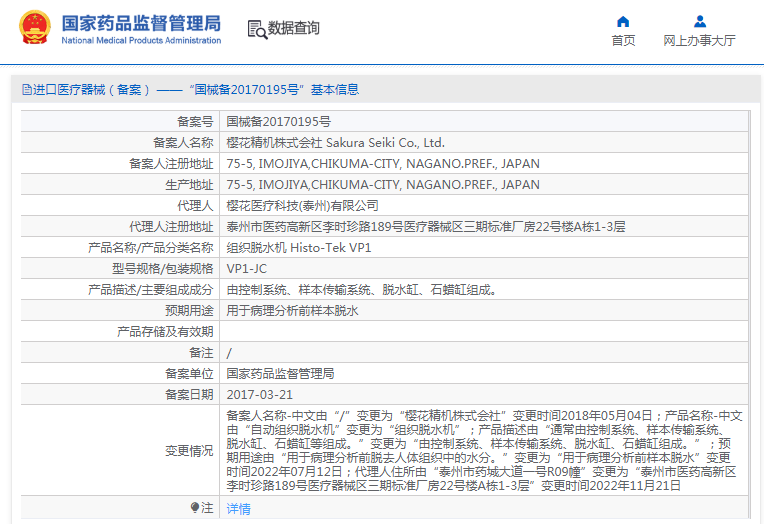764x524 pixels.
Task: Click the small icon before 进口医疗器械 header
Action: [25, 89]
